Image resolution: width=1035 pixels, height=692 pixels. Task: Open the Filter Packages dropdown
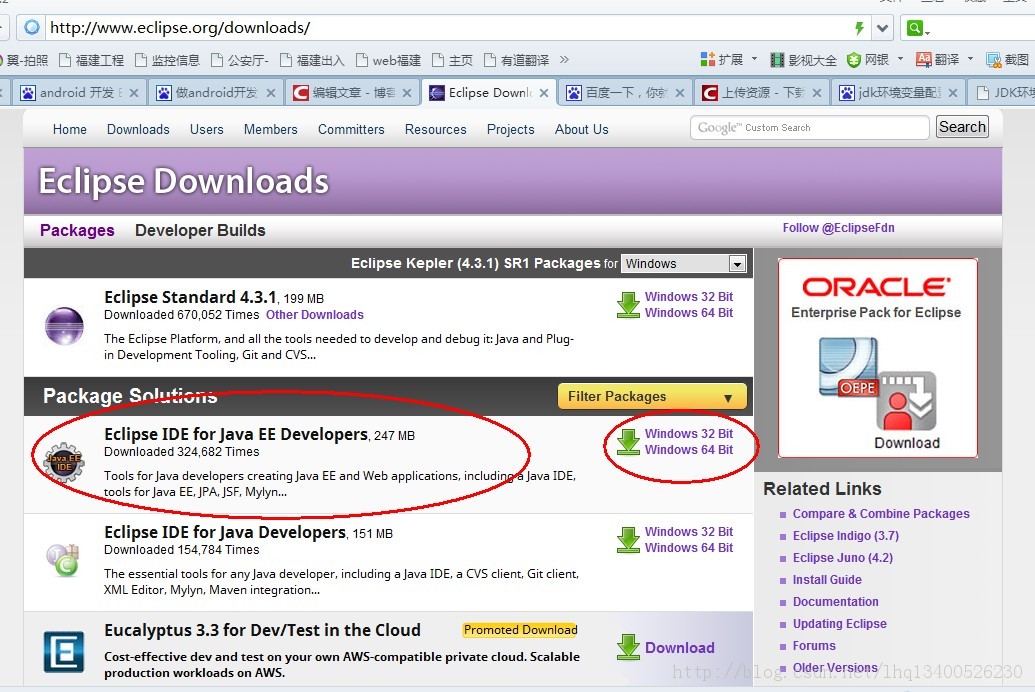[x=650, y=396]
